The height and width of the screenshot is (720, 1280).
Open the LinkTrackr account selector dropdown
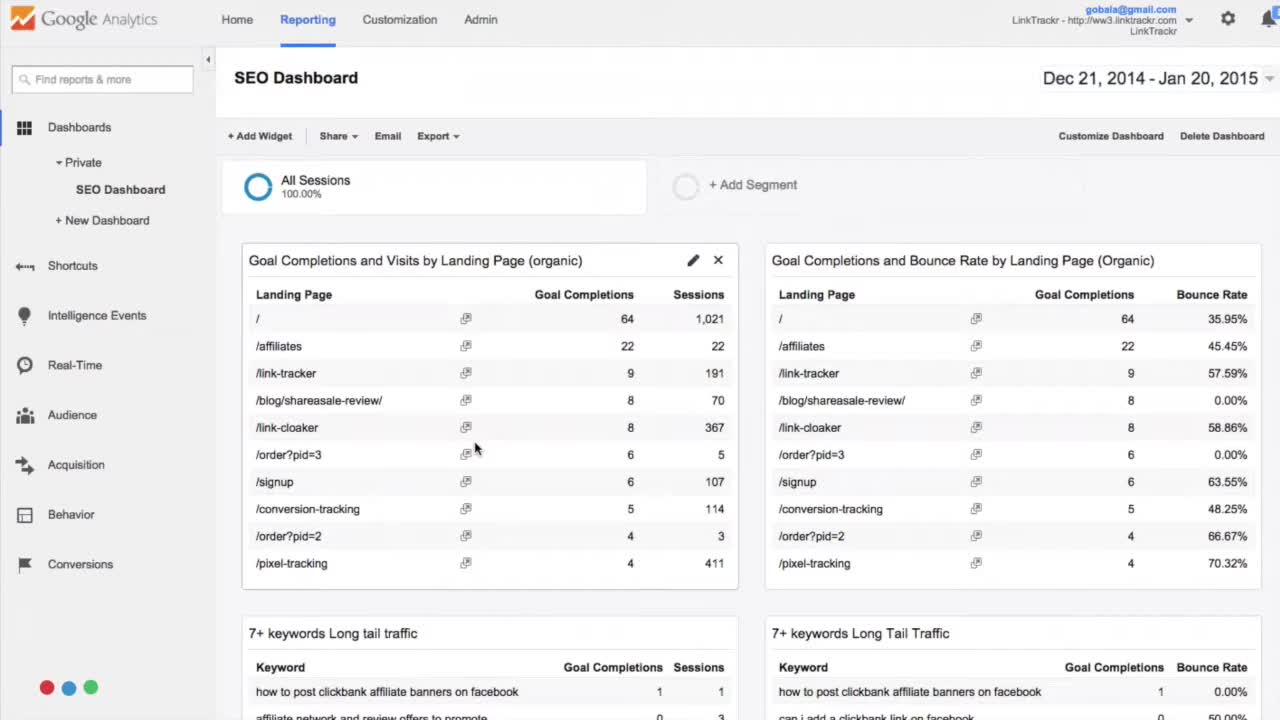pyautogui.click(x=1189, y=20)
